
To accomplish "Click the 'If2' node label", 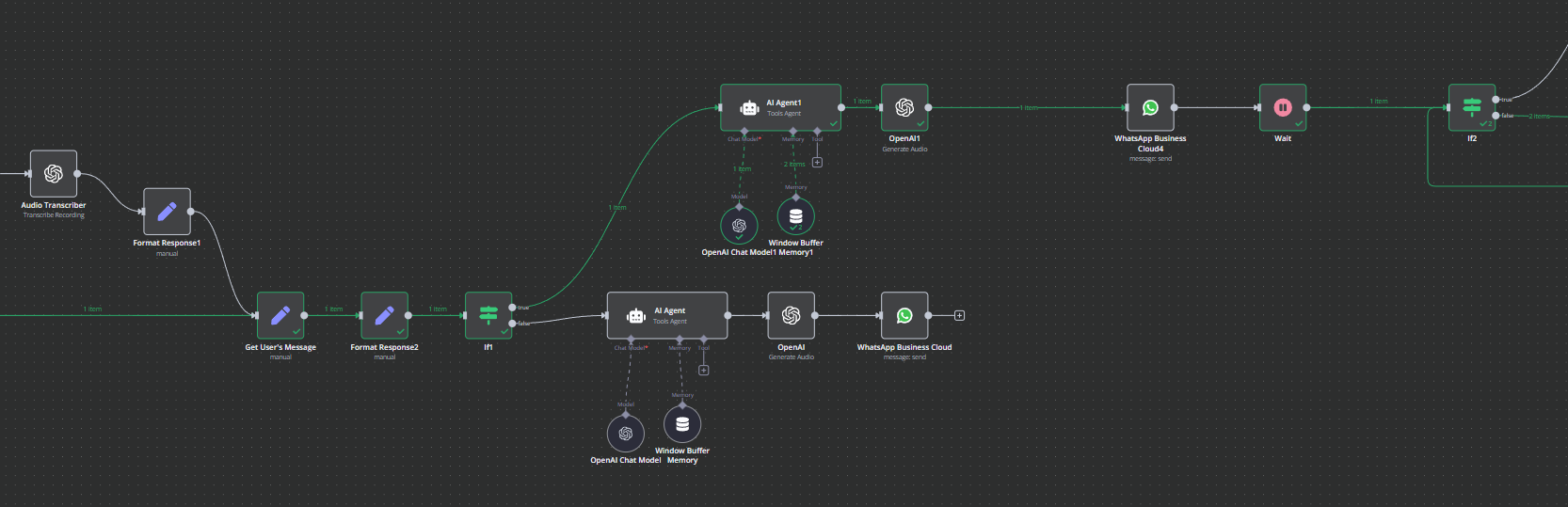I will coord(1472,138).
